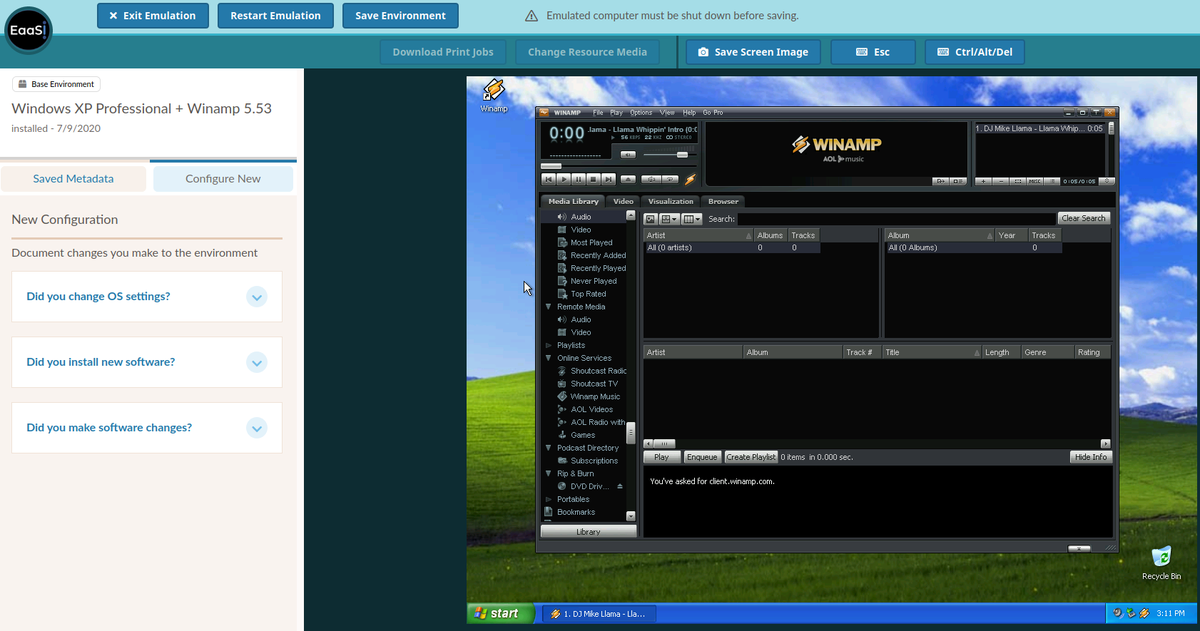Click the Winamp seek bar
The image size is (1200, 631).
pos(619,166)
